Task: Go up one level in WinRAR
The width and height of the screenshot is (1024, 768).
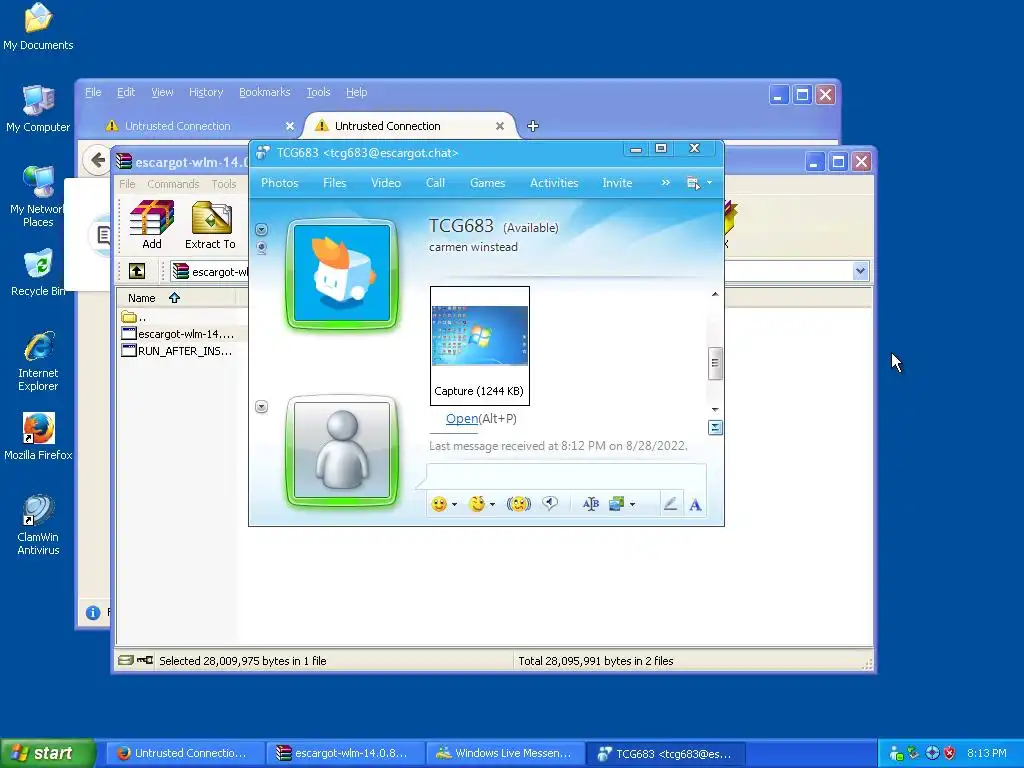Action: coord(136,271)
